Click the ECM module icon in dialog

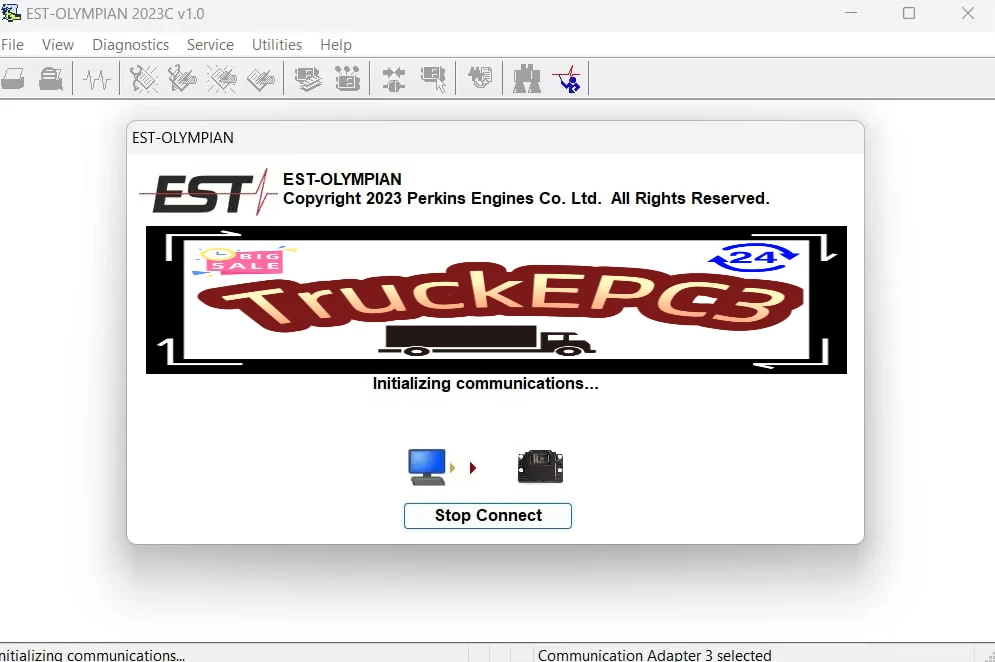[x=540, y=467]
